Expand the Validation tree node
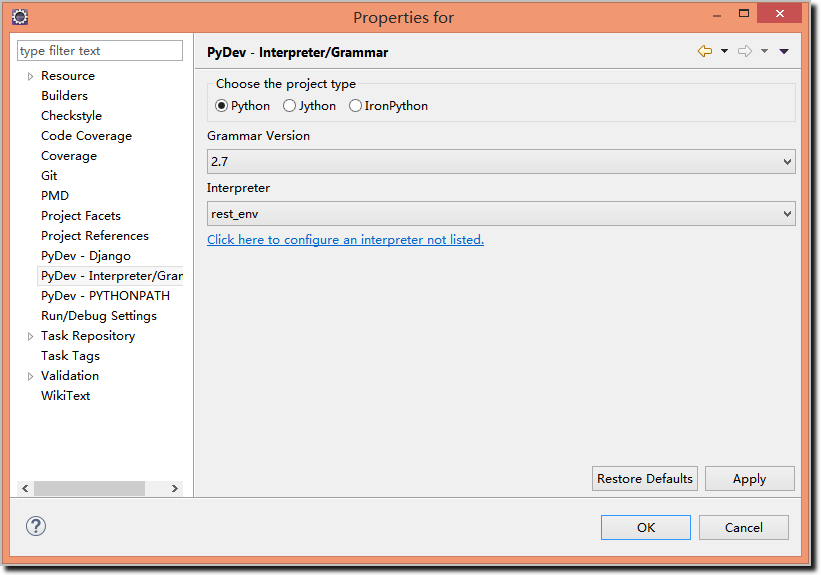Viewport: 821px width, 575px height. point(30,376)
